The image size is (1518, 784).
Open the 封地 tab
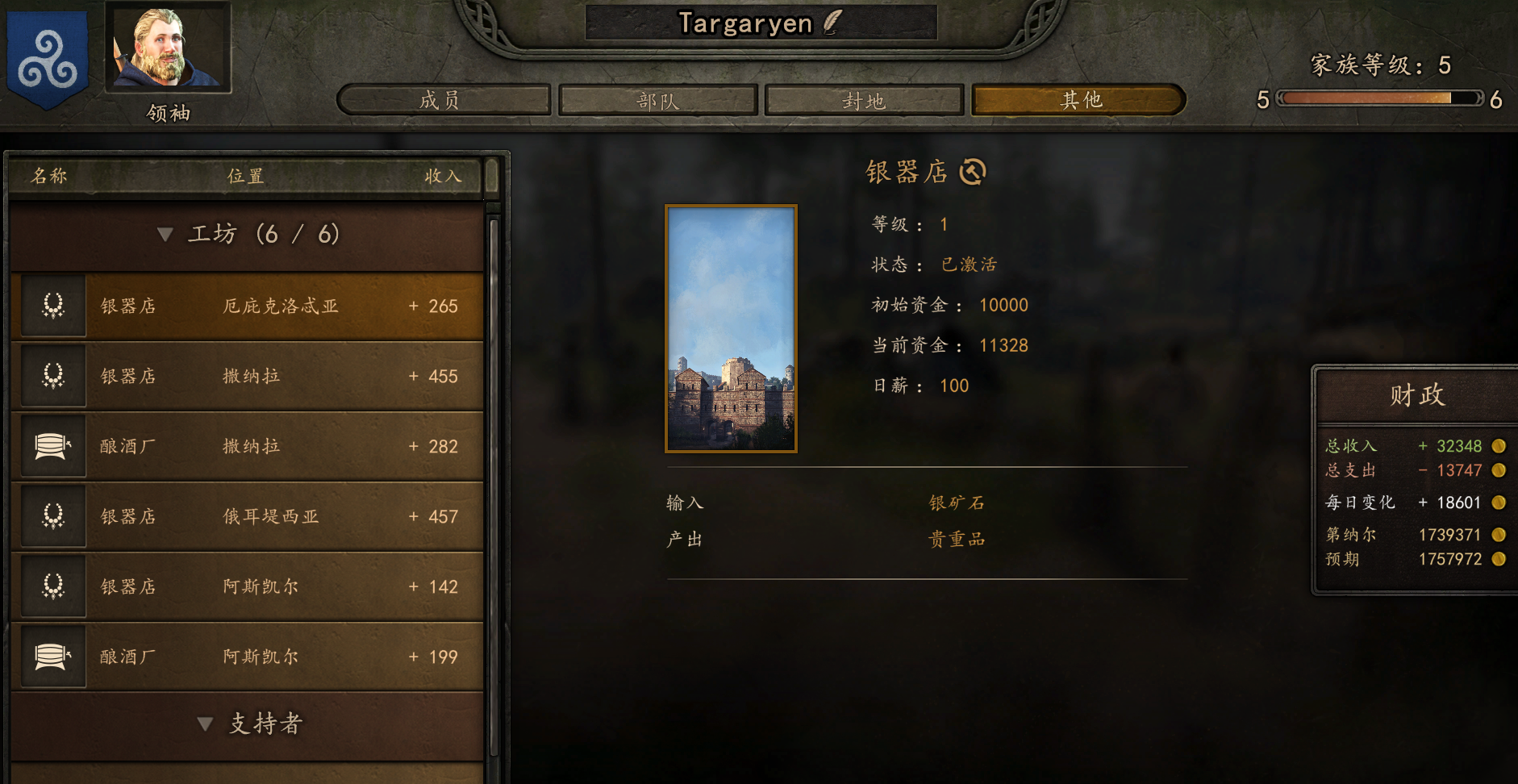864,100
